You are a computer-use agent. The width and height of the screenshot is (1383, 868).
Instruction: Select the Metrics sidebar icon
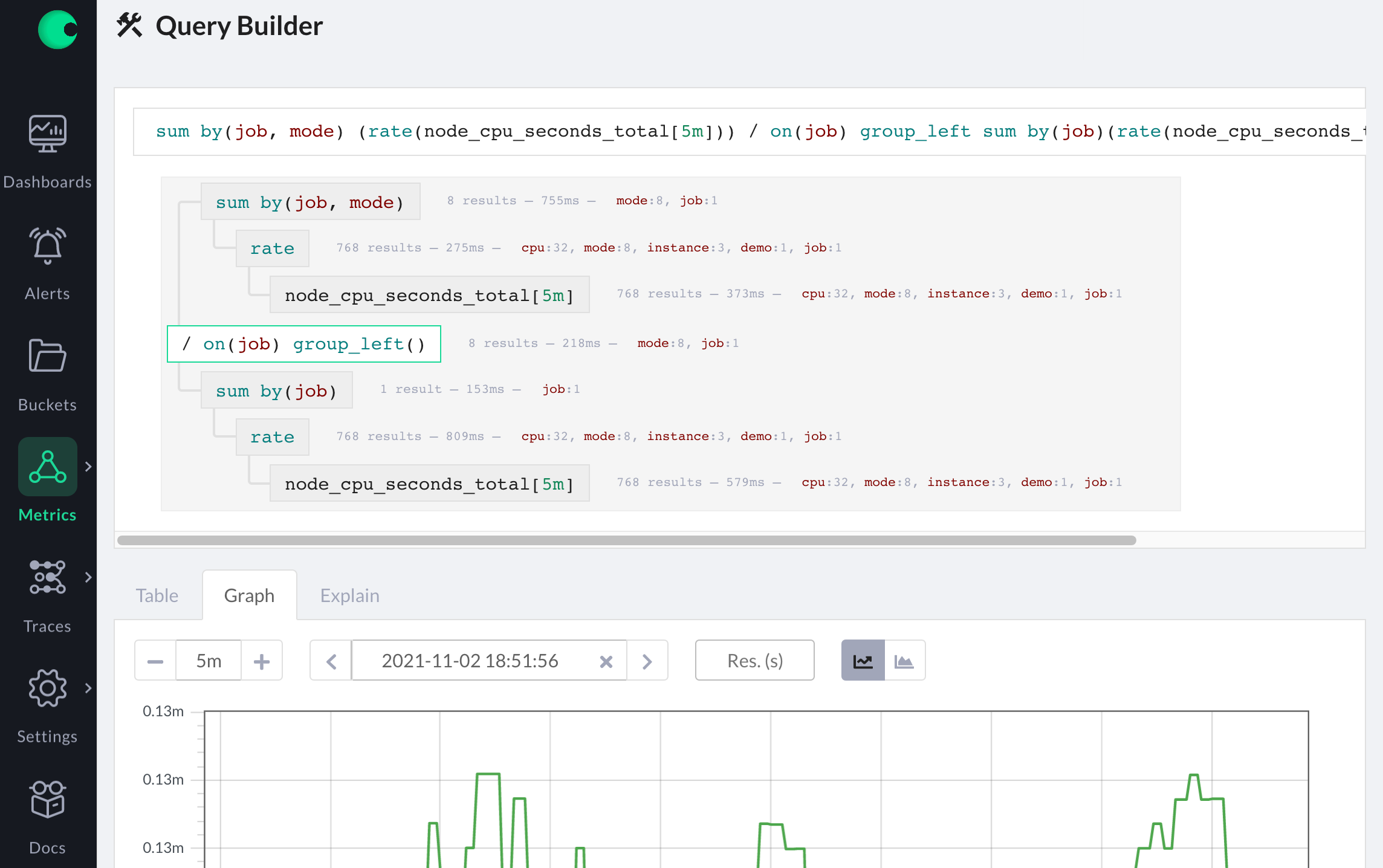click(x=47, y=466)
